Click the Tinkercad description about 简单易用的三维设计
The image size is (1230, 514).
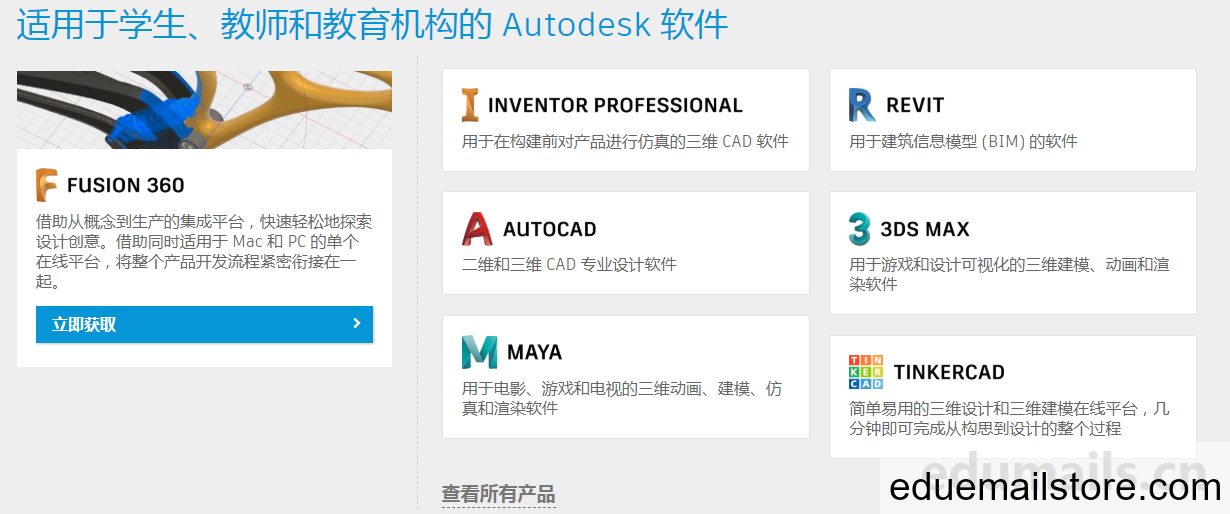[1009, 418]
